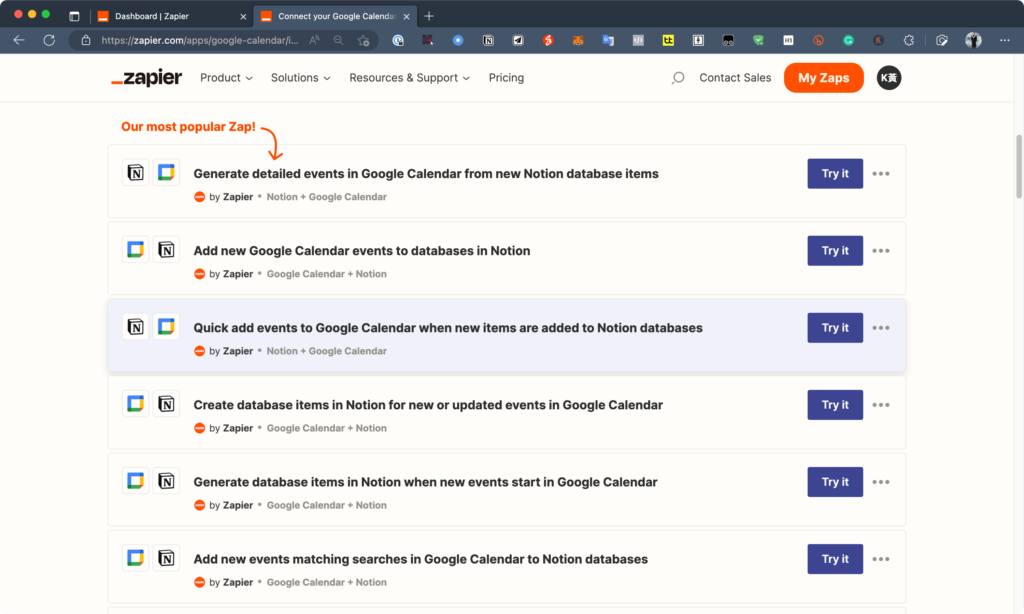Click Contact Sales link
Image resolution: width=1024 pixels, height=614 pixels.
click(735, 78)
